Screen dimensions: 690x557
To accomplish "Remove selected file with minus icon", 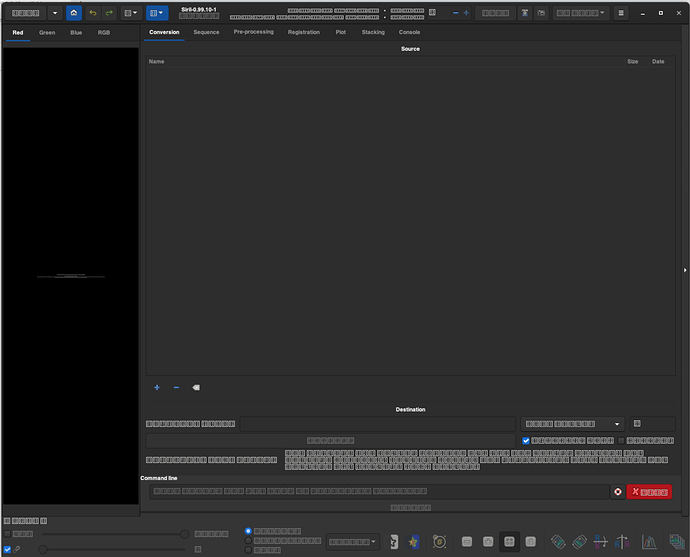I will (176, 388).
